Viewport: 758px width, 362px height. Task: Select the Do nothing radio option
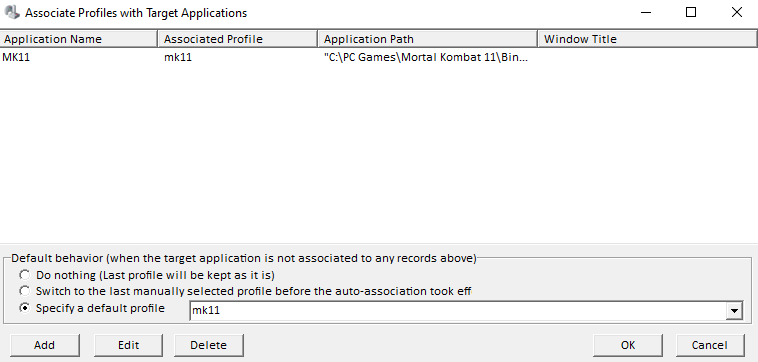pos(24,275)
